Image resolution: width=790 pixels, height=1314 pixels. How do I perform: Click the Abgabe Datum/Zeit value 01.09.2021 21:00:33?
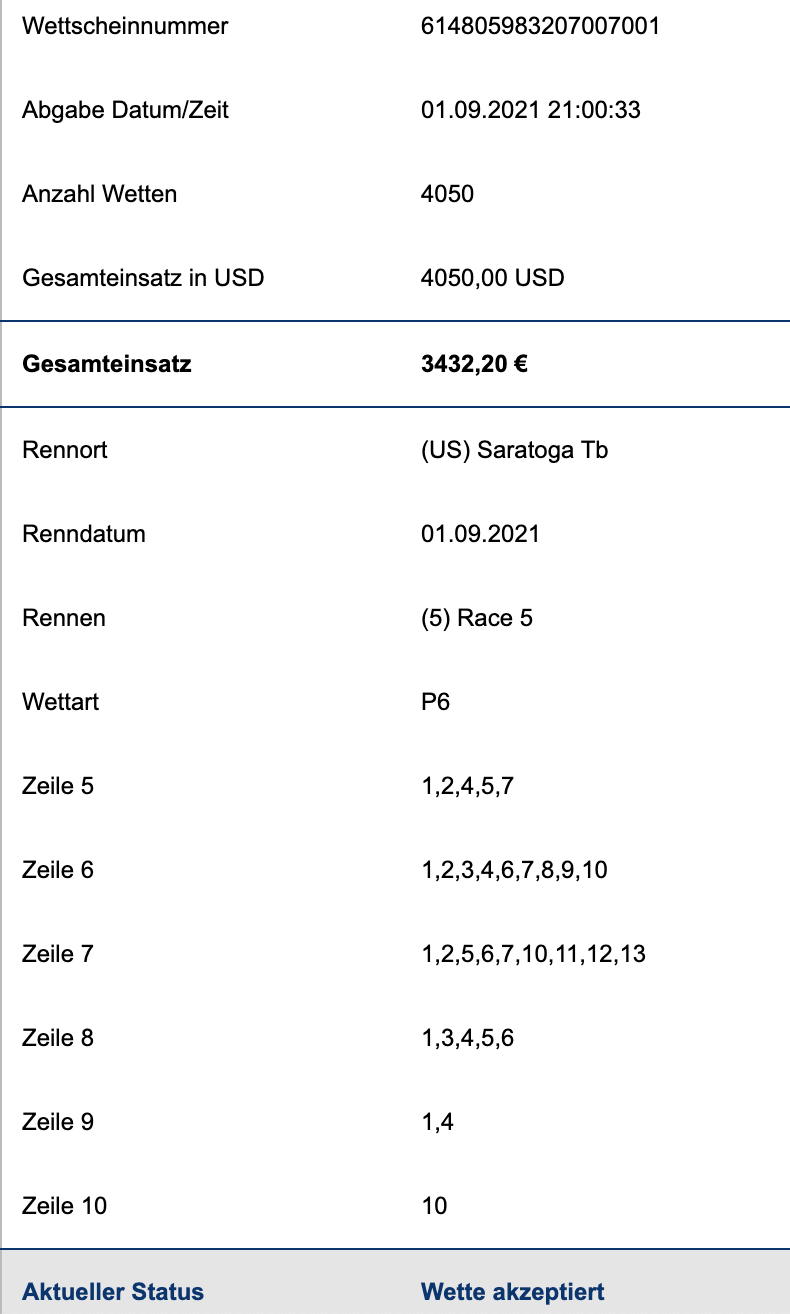coord(531,110)
